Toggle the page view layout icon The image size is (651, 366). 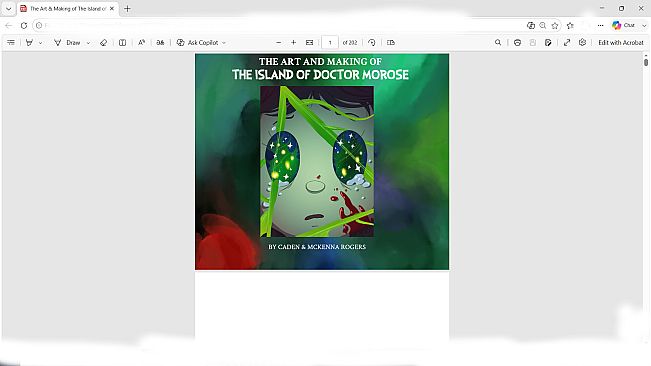click(x=122, y=42)
